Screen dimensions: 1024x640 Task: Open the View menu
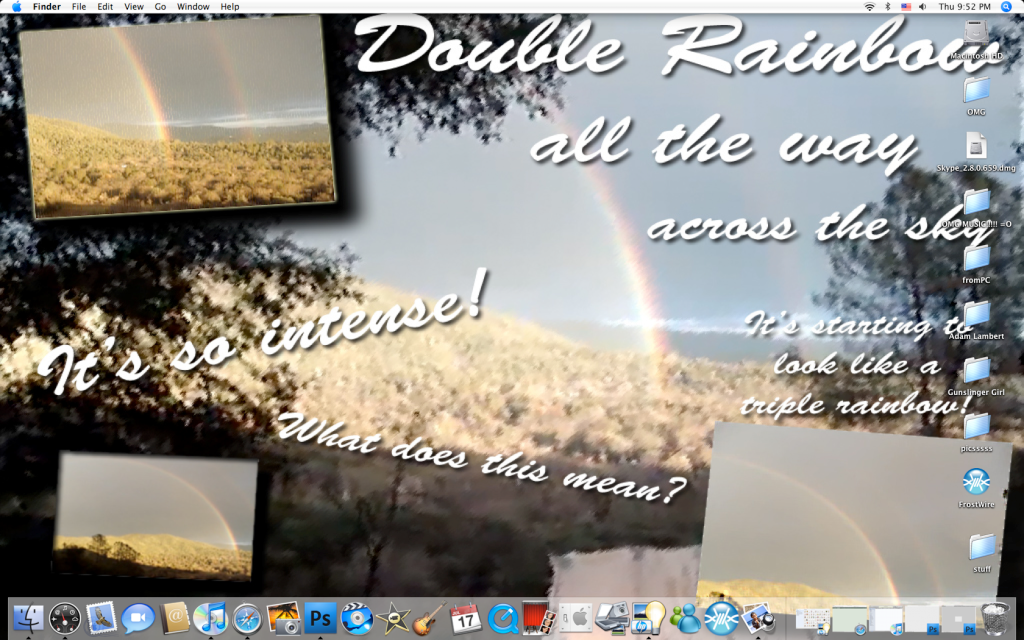pyautogui.click(x=134, y=7)
